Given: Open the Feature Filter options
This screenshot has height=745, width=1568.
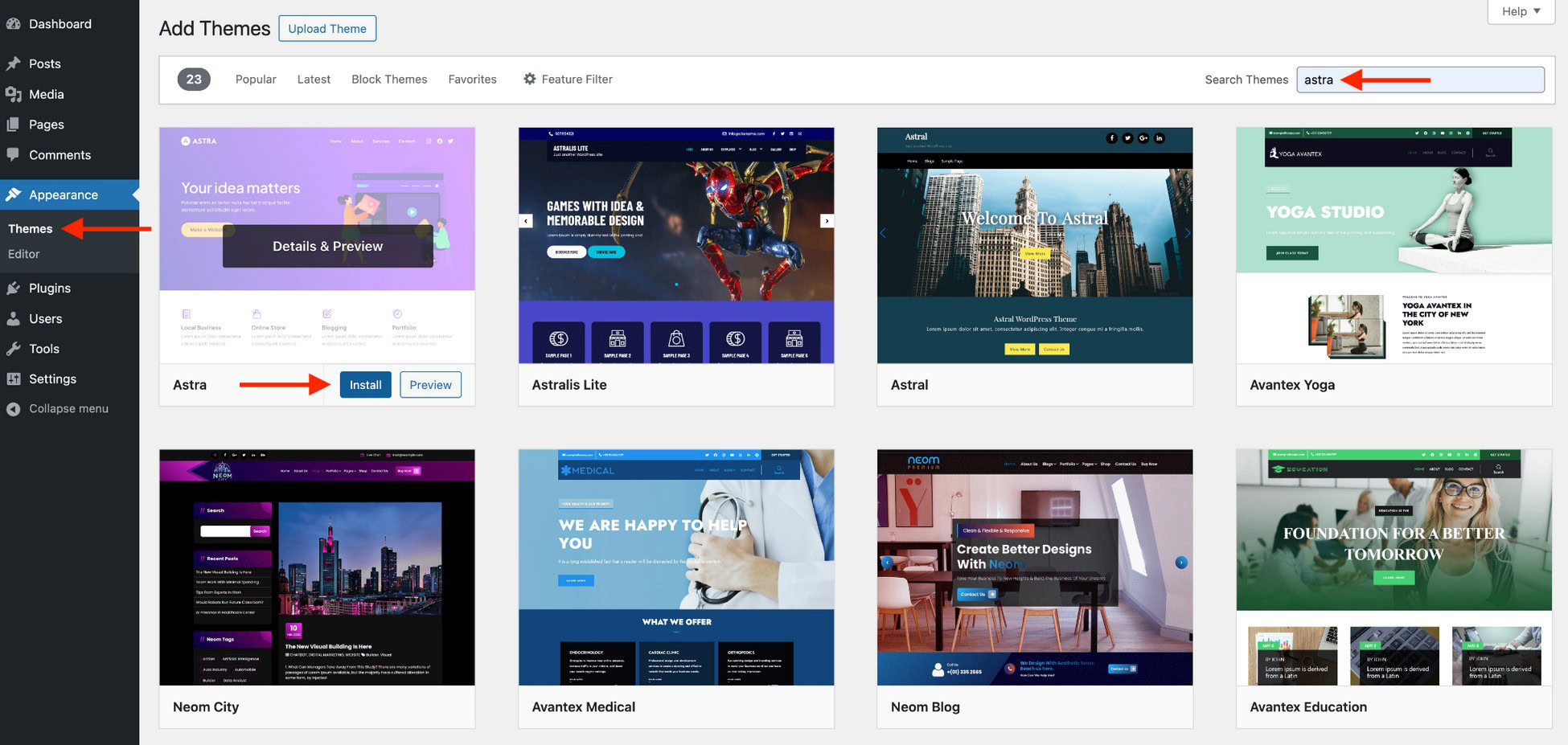Looking at the screenshot, I should tap(568, 79).
